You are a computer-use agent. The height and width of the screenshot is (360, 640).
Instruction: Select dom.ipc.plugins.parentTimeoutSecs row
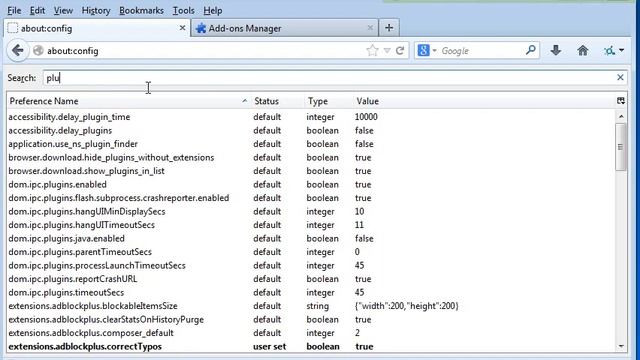point(311,251)
